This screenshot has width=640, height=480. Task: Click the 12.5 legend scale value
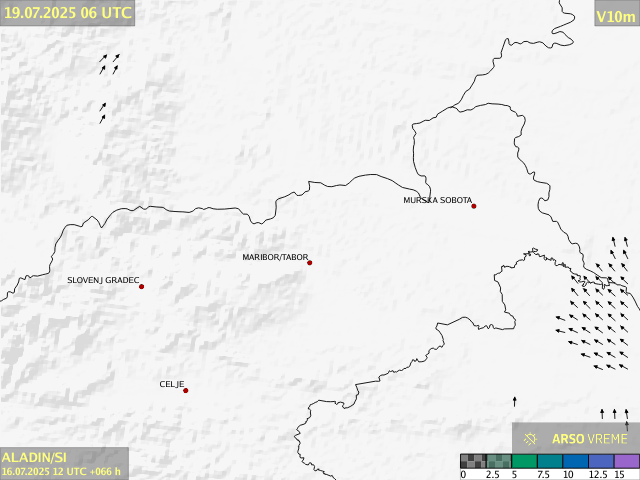pyautogui.click(x=598, y=474)
